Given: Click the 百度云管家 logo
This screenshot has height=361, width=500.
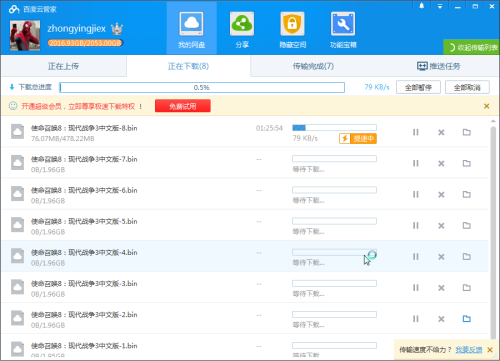Looking at the screenshot, I should click(33, 9).
